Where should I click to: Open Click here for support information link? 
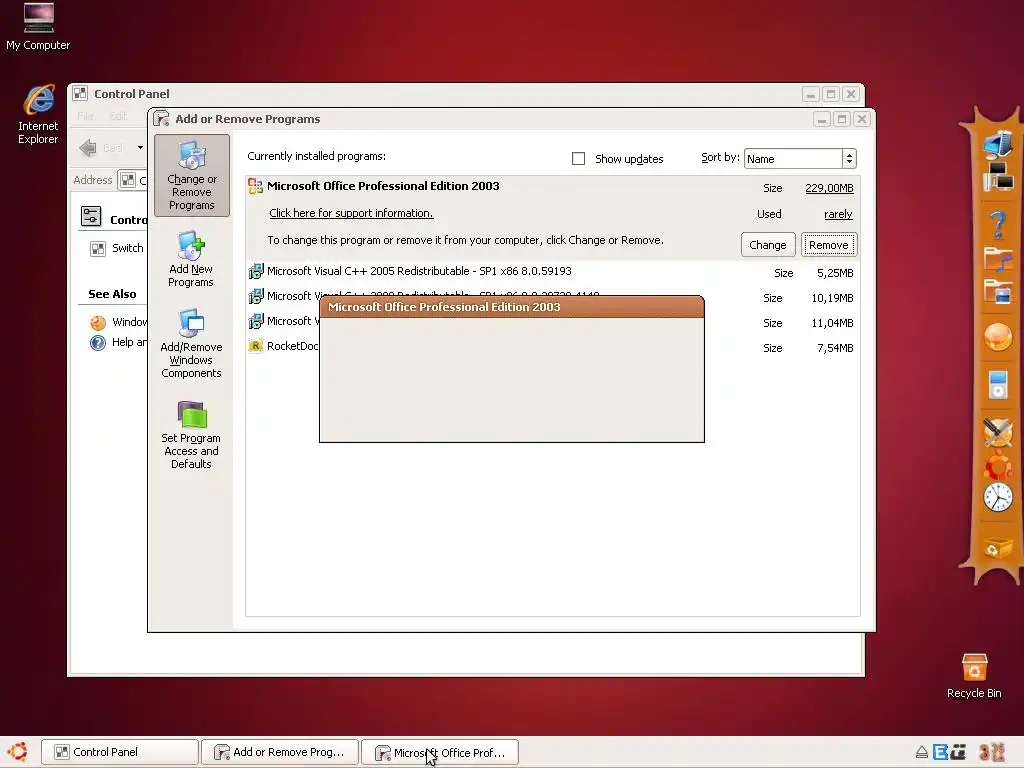pyautogui.click(x=351, y=213)
